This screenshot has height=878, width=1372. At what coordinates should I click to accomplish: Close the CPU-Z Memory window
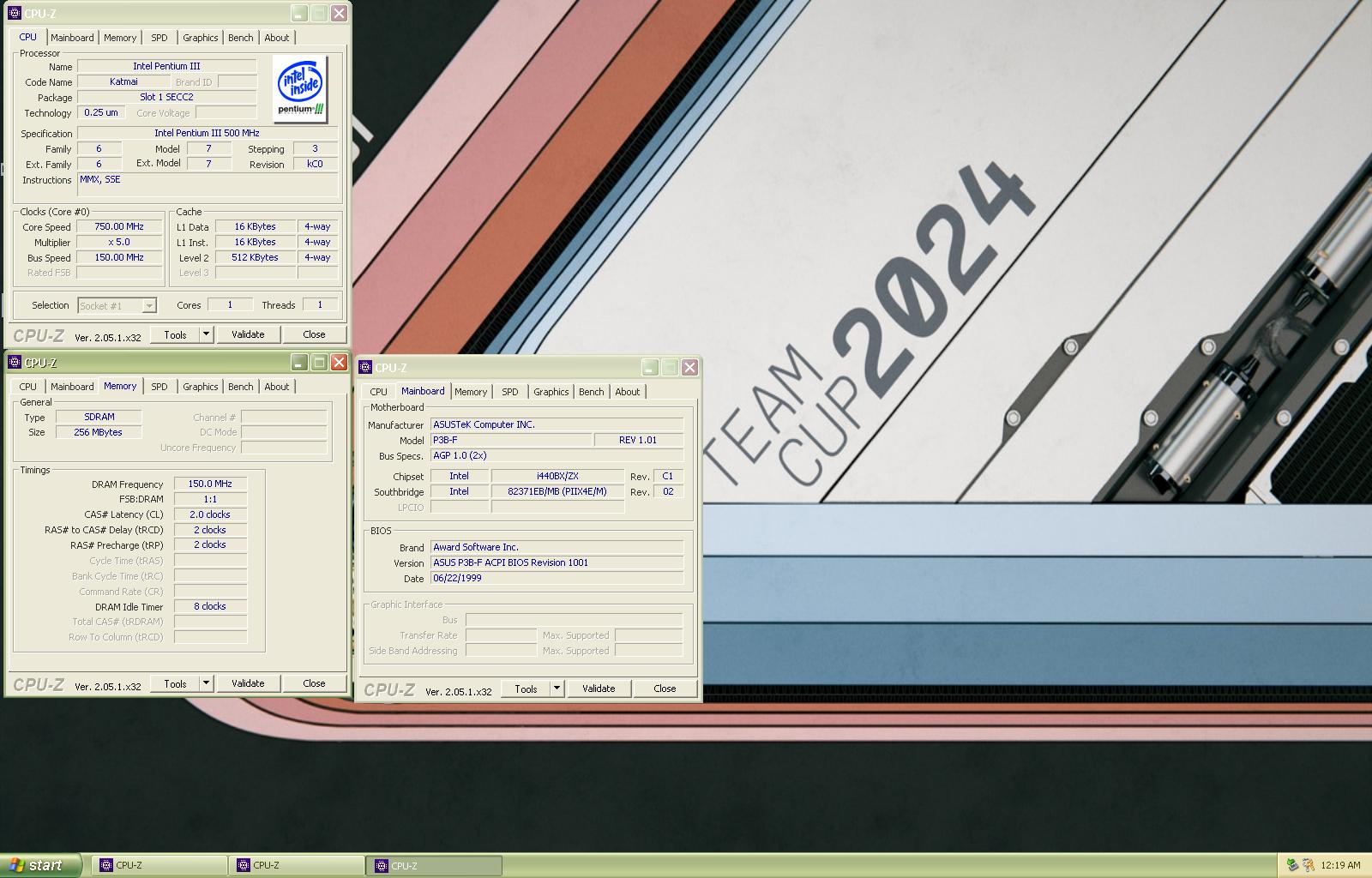tap(339, 363)
